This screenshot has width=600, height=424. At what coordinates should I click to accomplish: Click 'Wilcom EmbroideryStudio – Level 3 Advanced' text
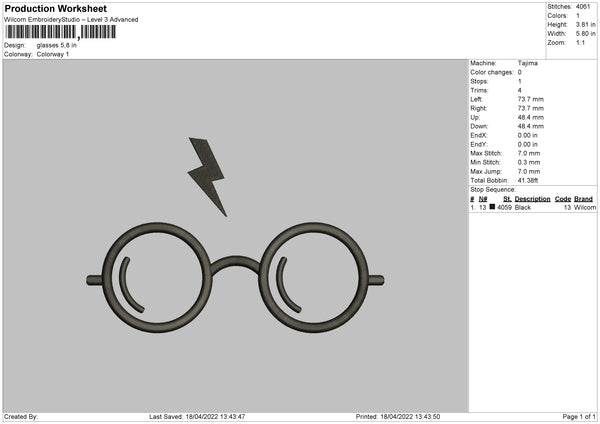click(x=71, y=20)
